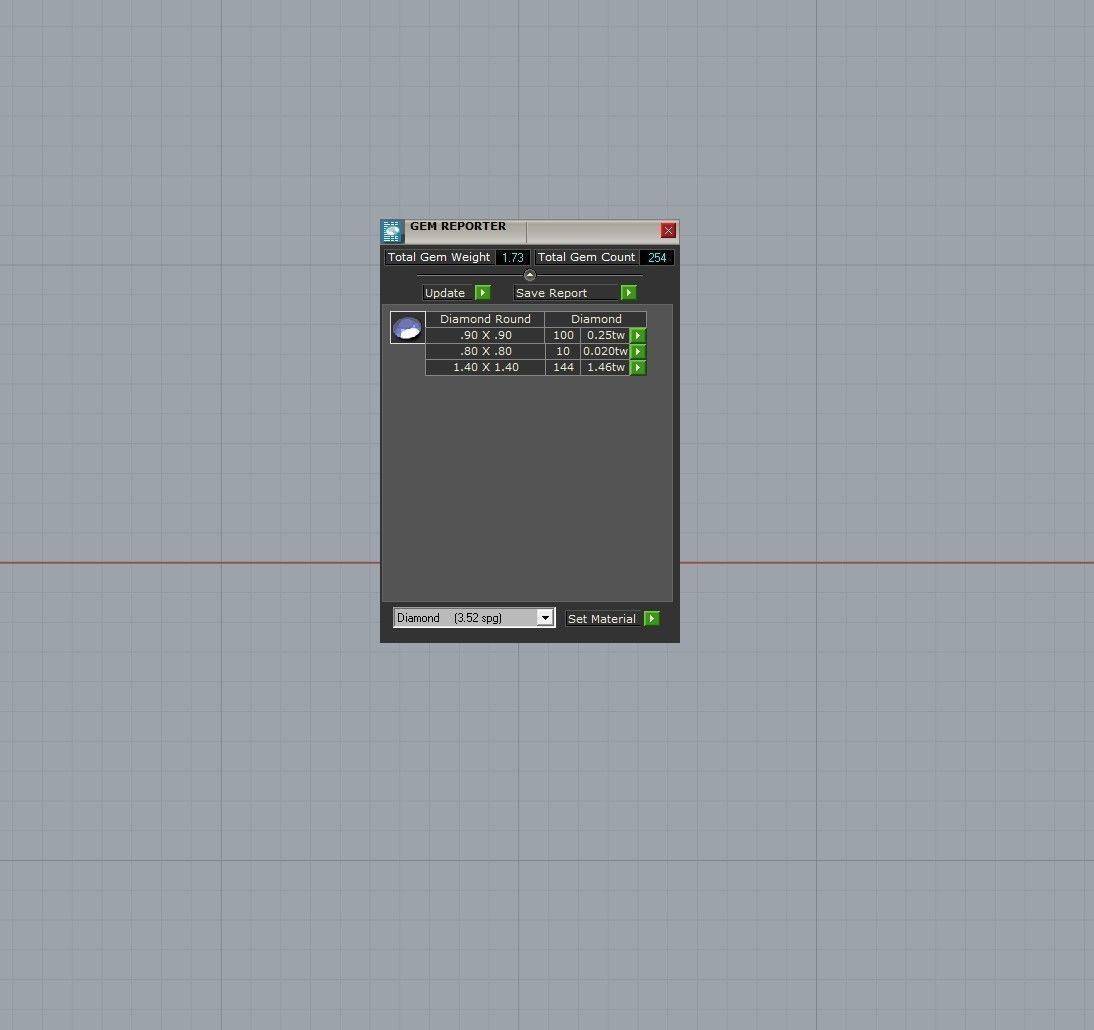Click the green arrow next to Update
This screenshot has height=1030, width=1094.
(x=483, y=292)
